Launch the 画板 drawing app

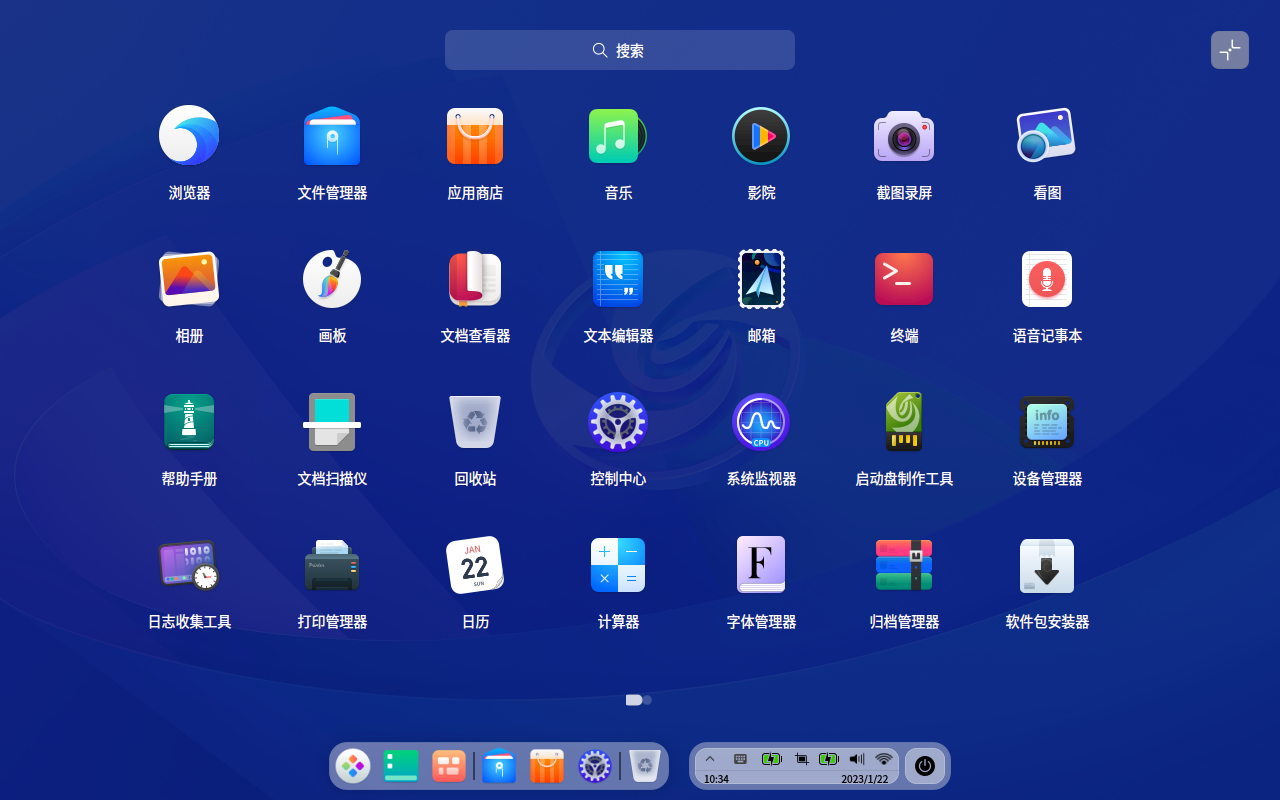pyautogui.click(x=332, y=279)
